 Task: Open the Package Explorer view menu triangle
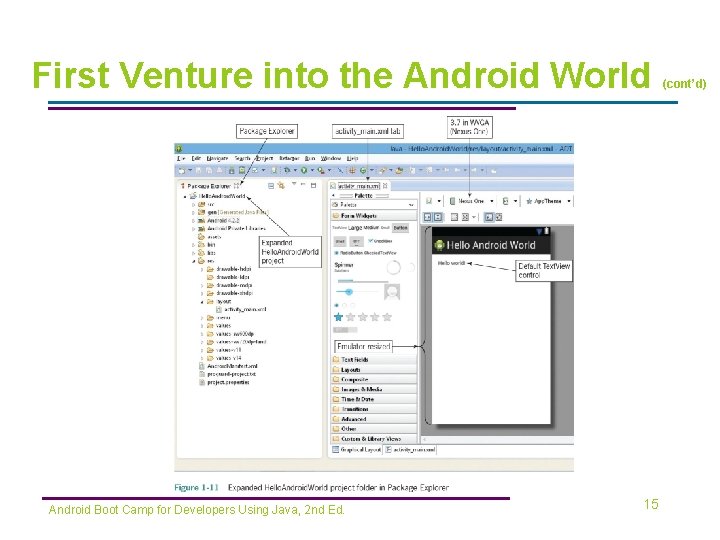294,185
